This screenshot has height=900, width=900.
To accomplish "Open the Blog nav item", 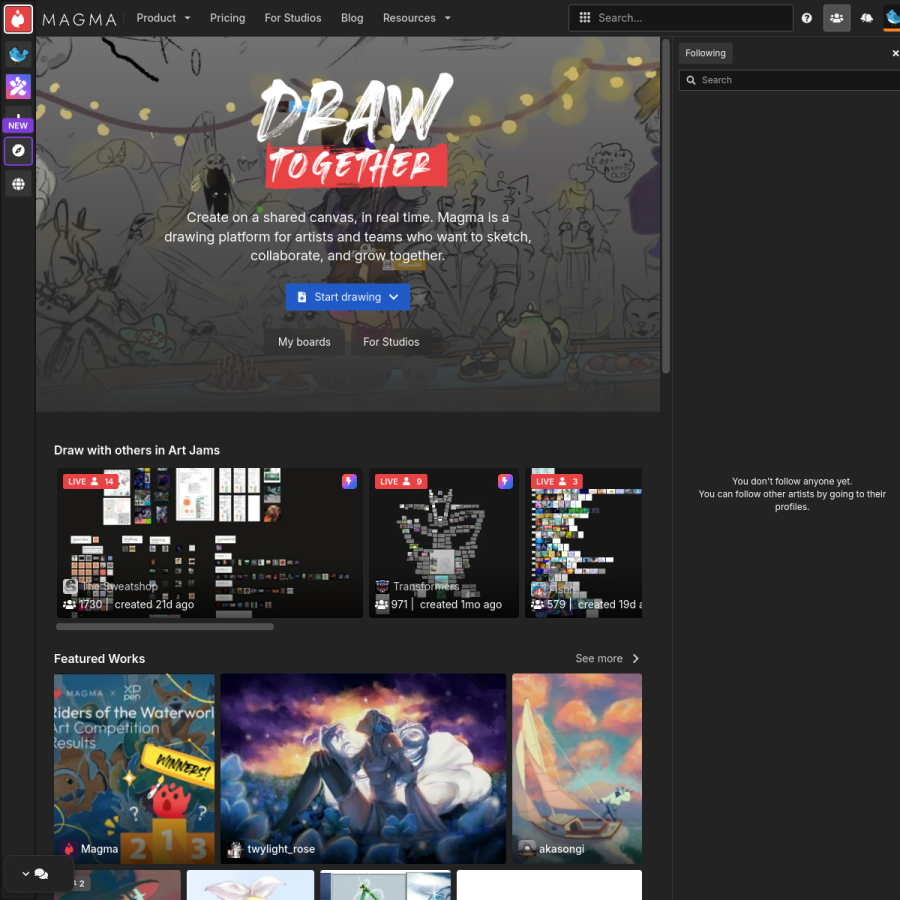I will [352, 18].
